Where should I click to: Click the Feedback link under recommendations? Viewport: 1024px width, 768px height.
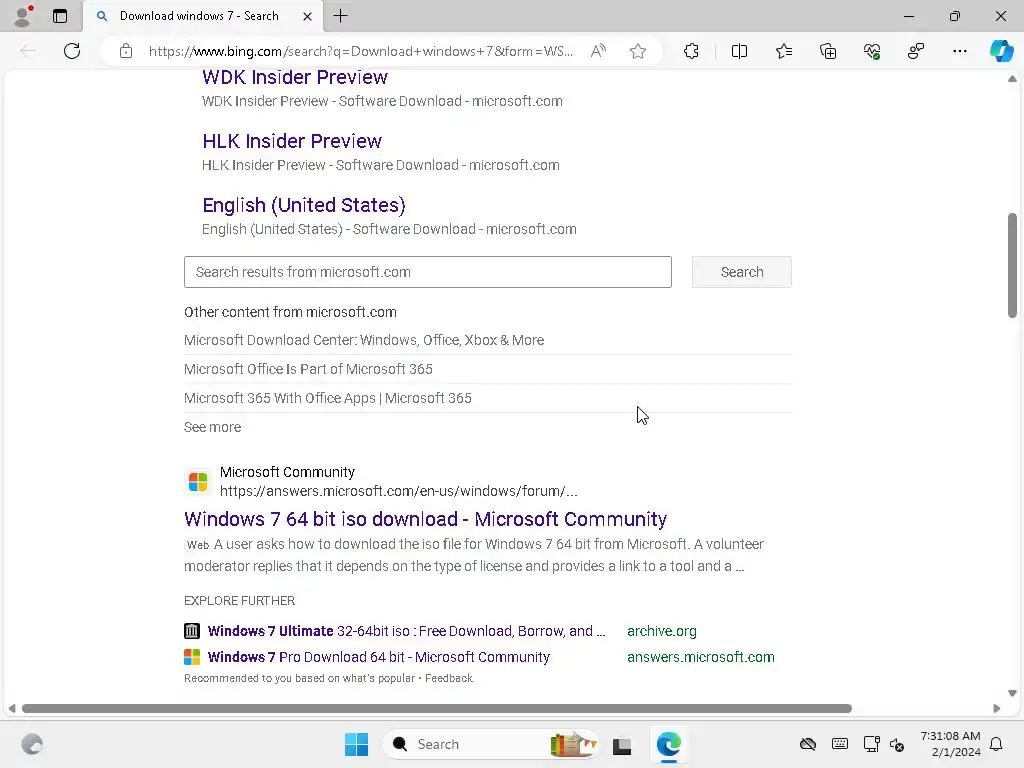(449, 679)
